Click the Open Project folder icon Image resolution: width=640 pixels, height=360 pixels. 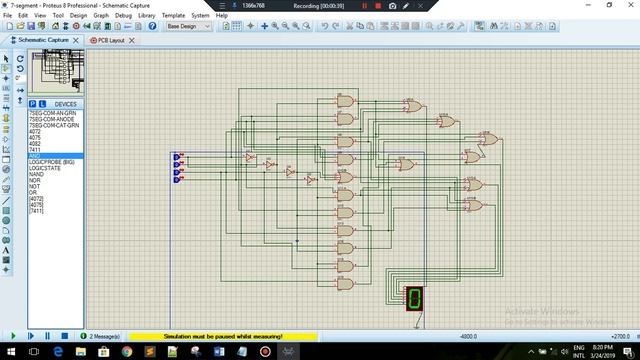(x=20, y=26)
